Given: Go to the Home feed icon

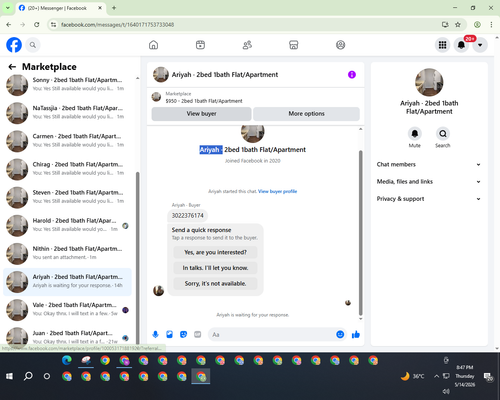Looking at the screenshot, I should 153,45.
